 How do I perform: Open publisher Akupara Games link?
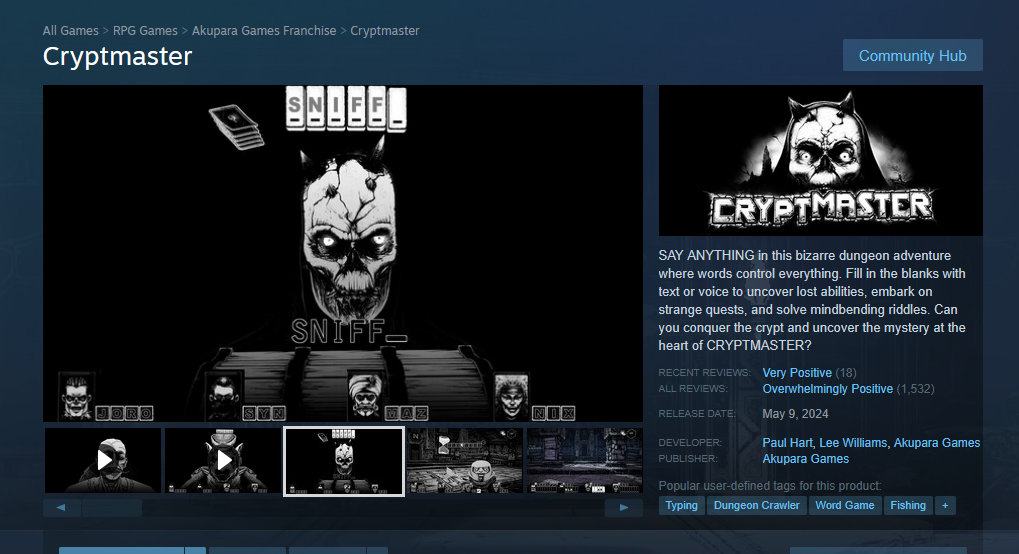pyautogui.click(x=805, y=459)
